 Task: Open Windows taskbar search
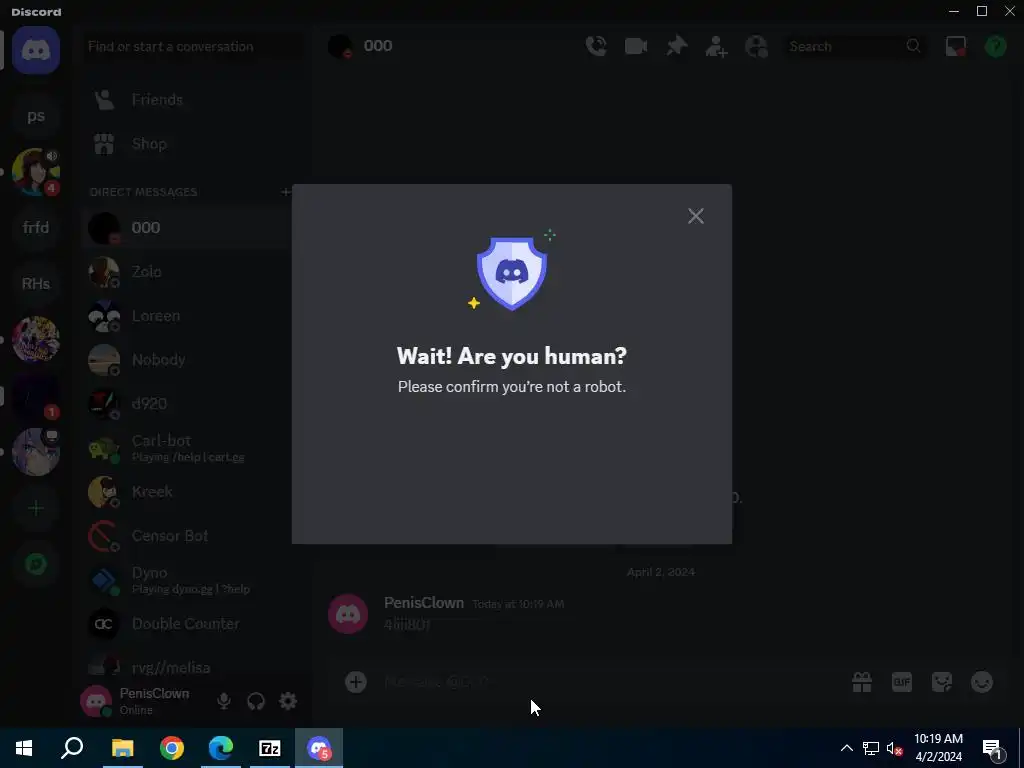72,748
